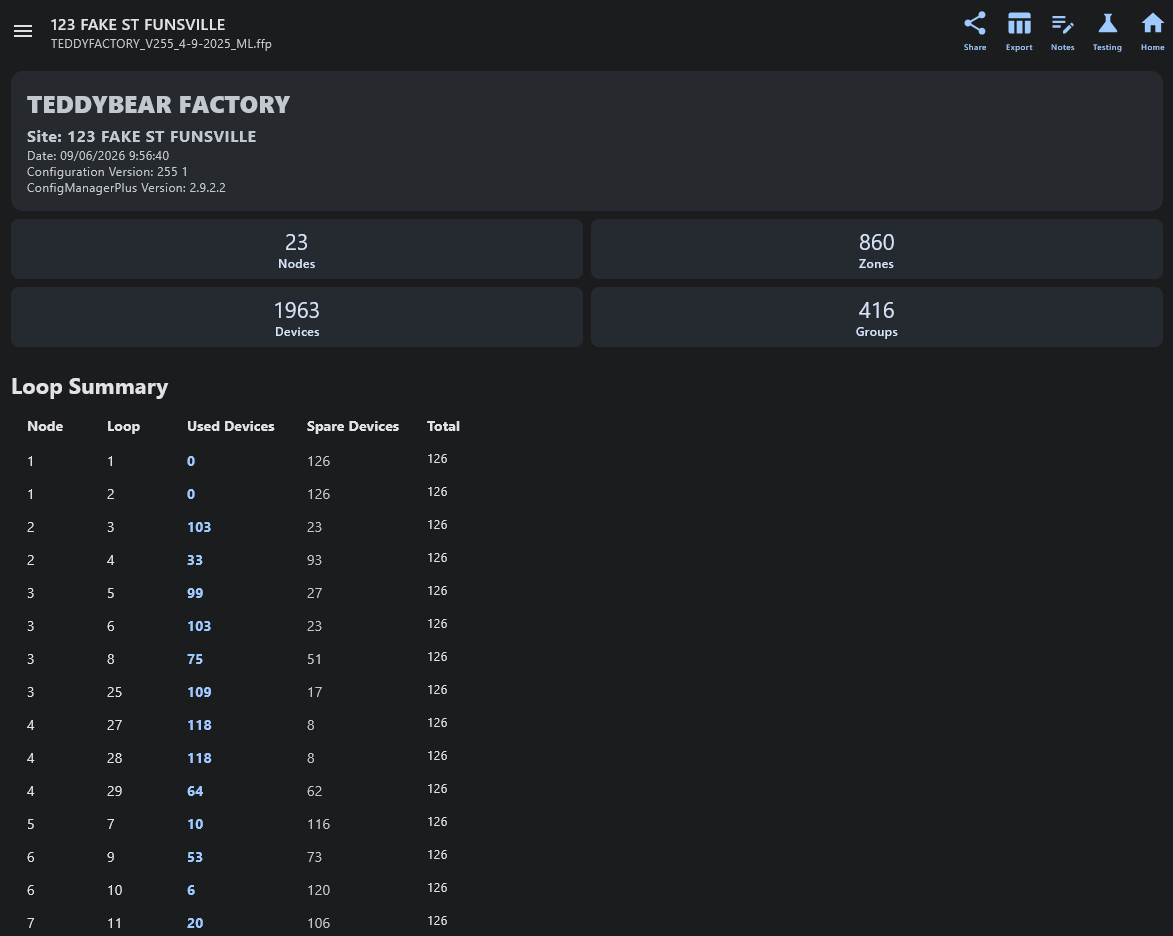Click the Share icon
The width and height of the screenshot is (1173, 936).
(x=975, y=31)
